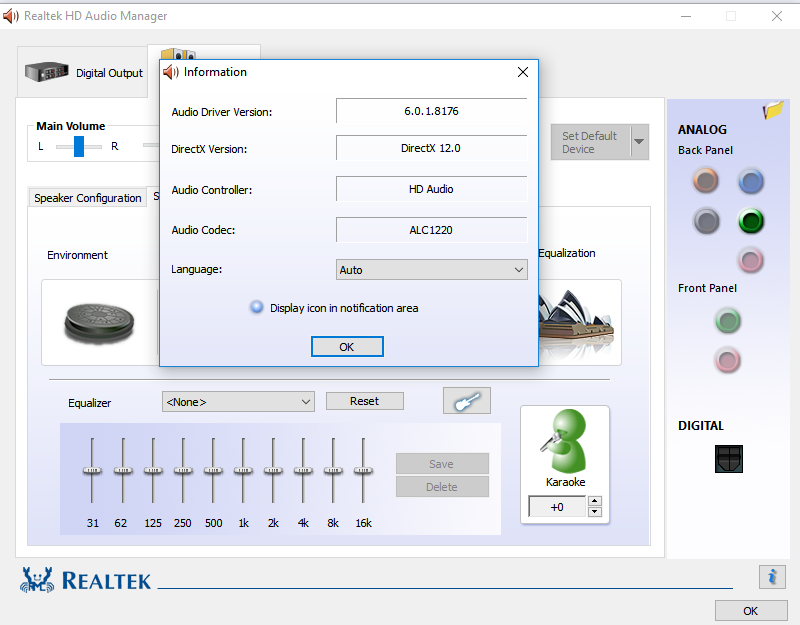800x625 pixels.
Task: Switch to the Digital Output tab
Action: (x=84, y=73)
